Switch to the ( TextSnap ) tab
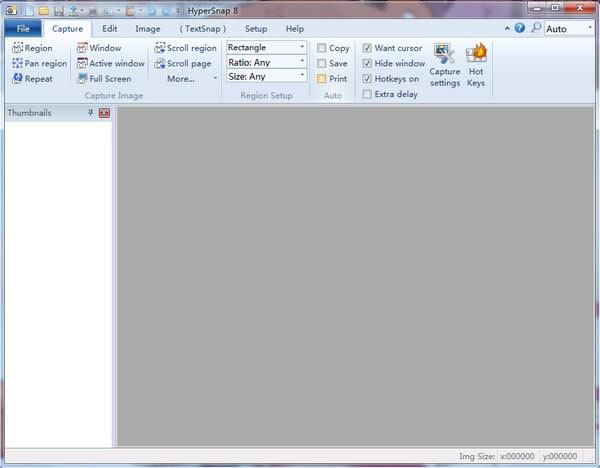The height and width of the screenshot is (468, 600). 202,29
